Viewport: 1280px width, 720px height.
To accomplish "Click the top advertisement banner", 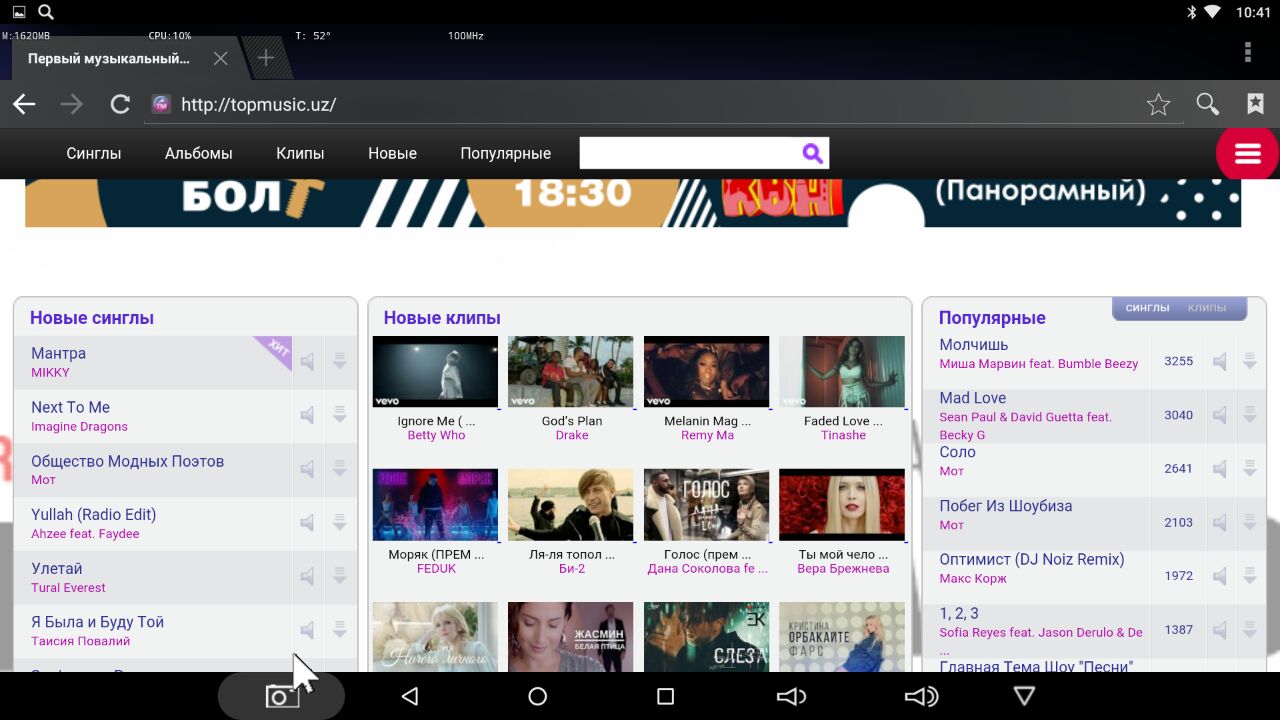I will pyautogui.click(x=633, y=203).
